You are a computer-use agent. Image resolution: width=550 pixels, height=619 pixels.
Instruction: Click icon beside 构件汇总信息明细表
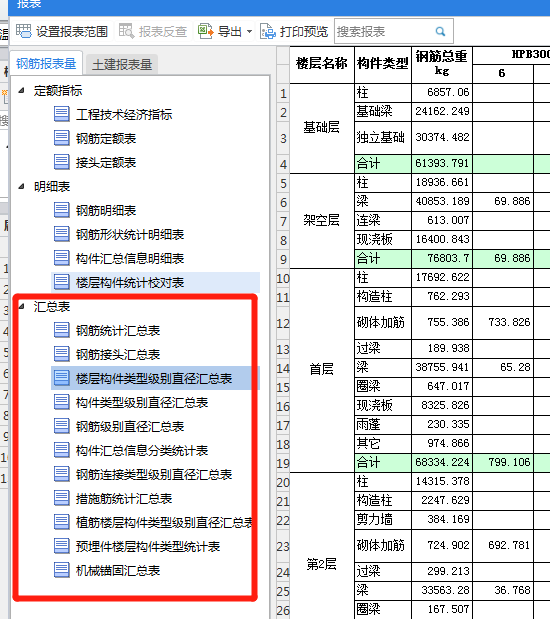click(62, 258)
